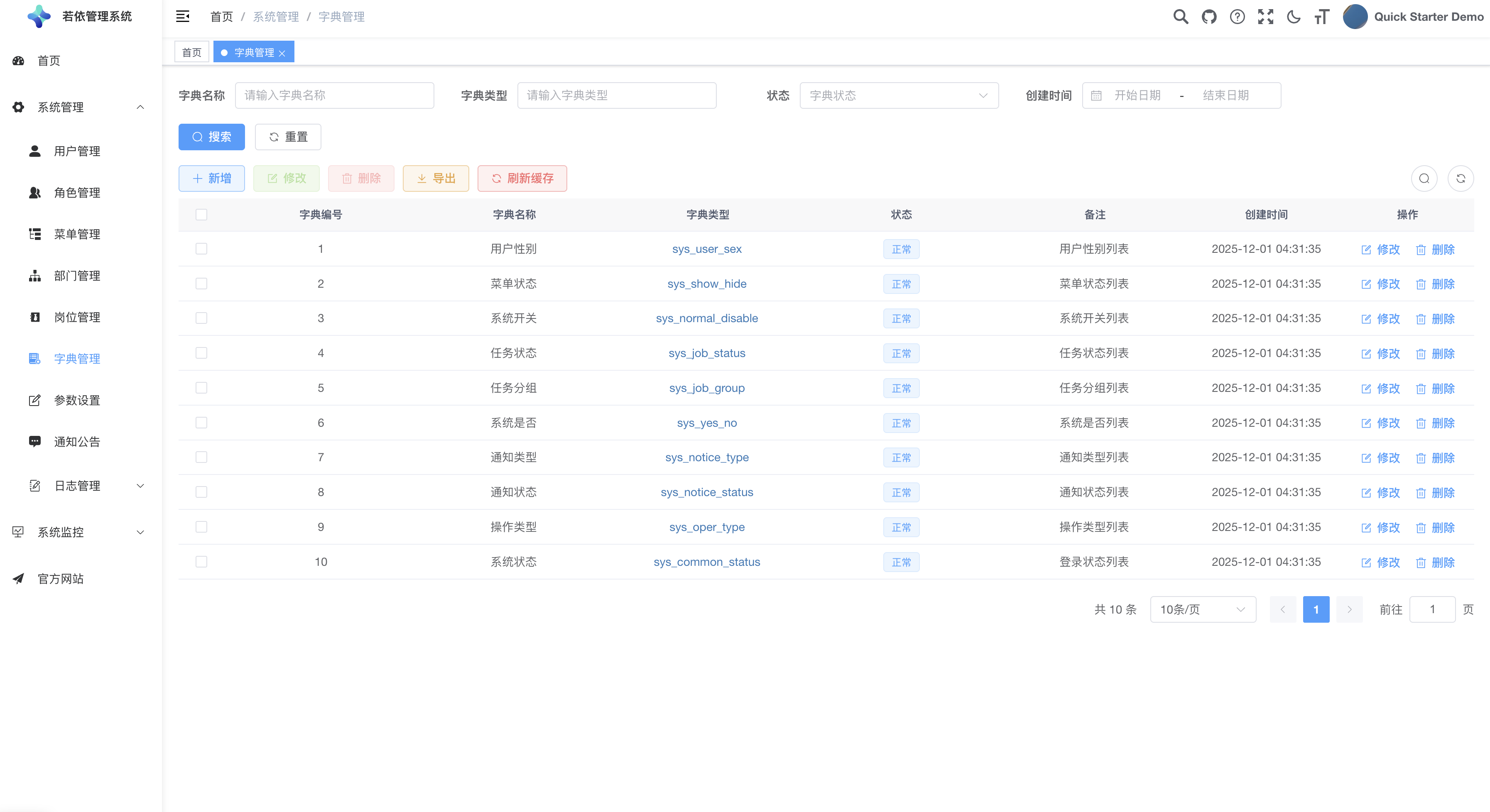
Task: Open the help documentation question icon
Action: [x=1237, y=17]
